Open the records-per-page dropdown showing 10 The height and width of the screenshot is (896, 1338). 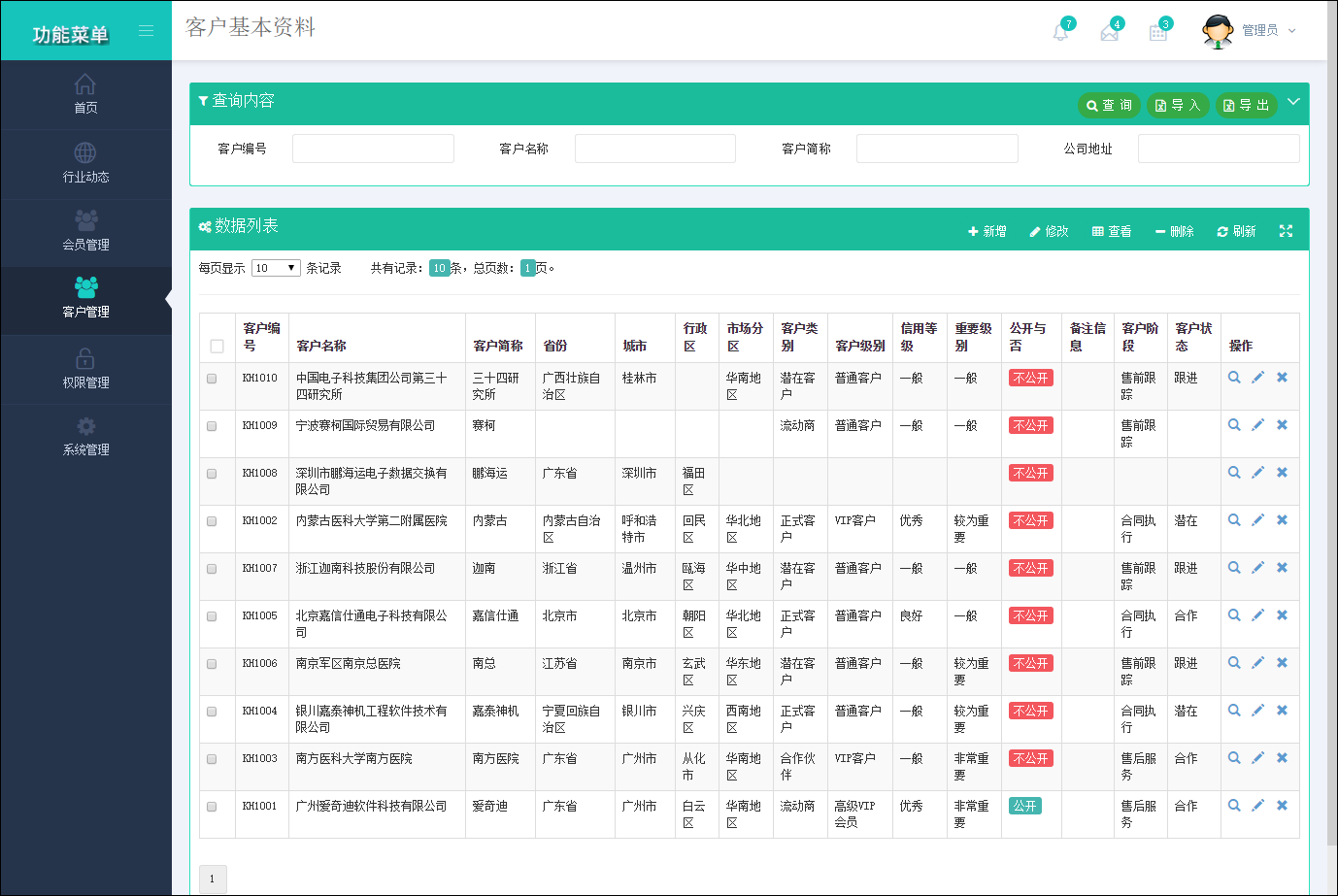pos(276,268)
